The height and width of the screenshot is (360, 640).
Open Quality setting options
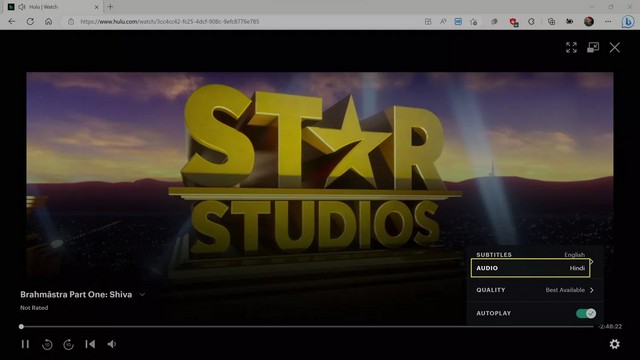coord(535,290)
